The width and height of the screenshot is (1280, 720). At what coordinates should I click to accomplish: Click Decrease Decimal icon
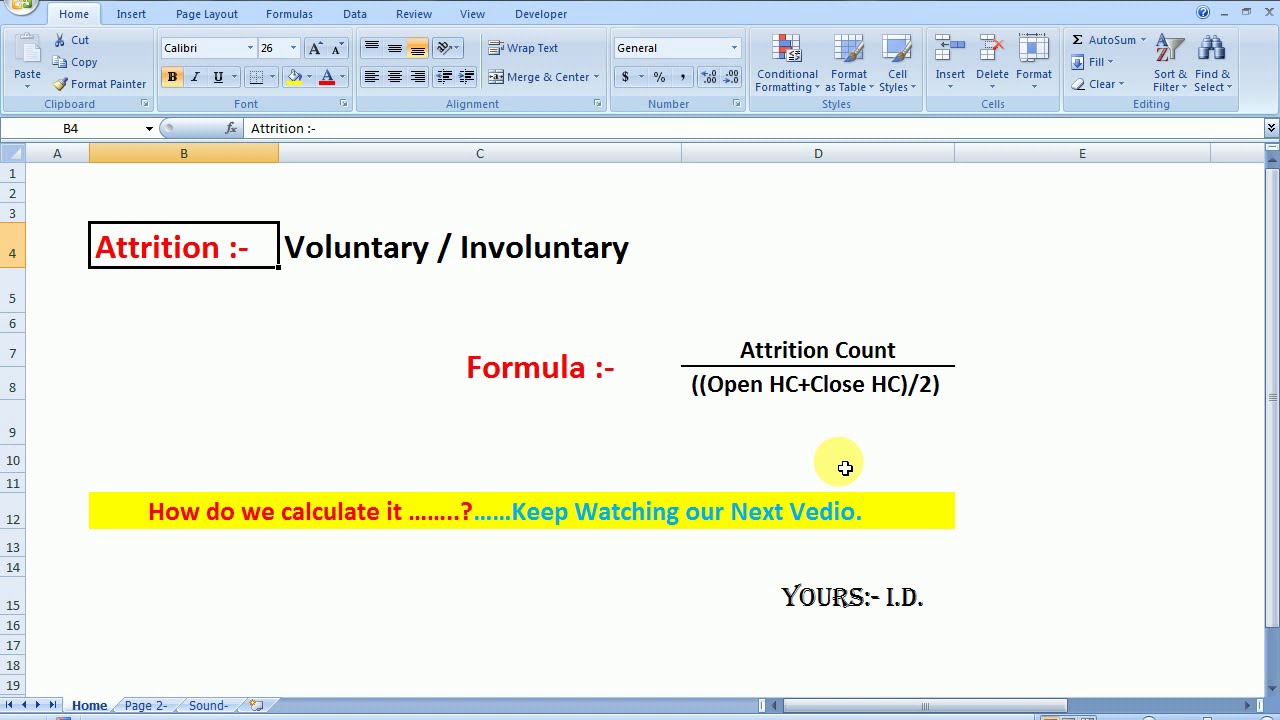coord(732,77)
